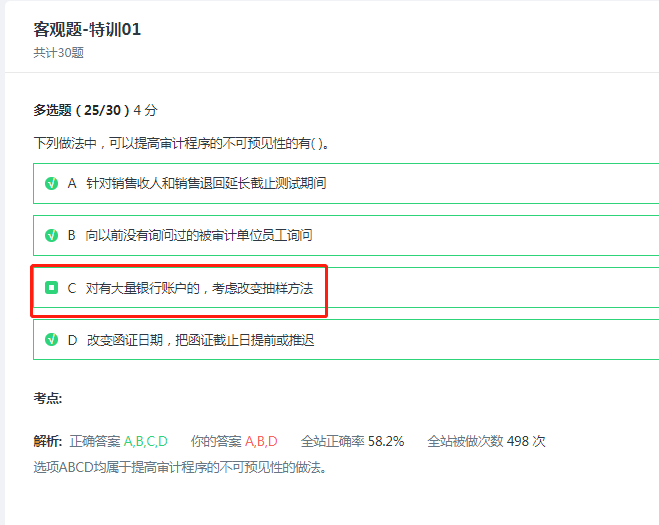
Task: Click the 4 分 score label
Action: pyautogui.click(x=145, y=110)
